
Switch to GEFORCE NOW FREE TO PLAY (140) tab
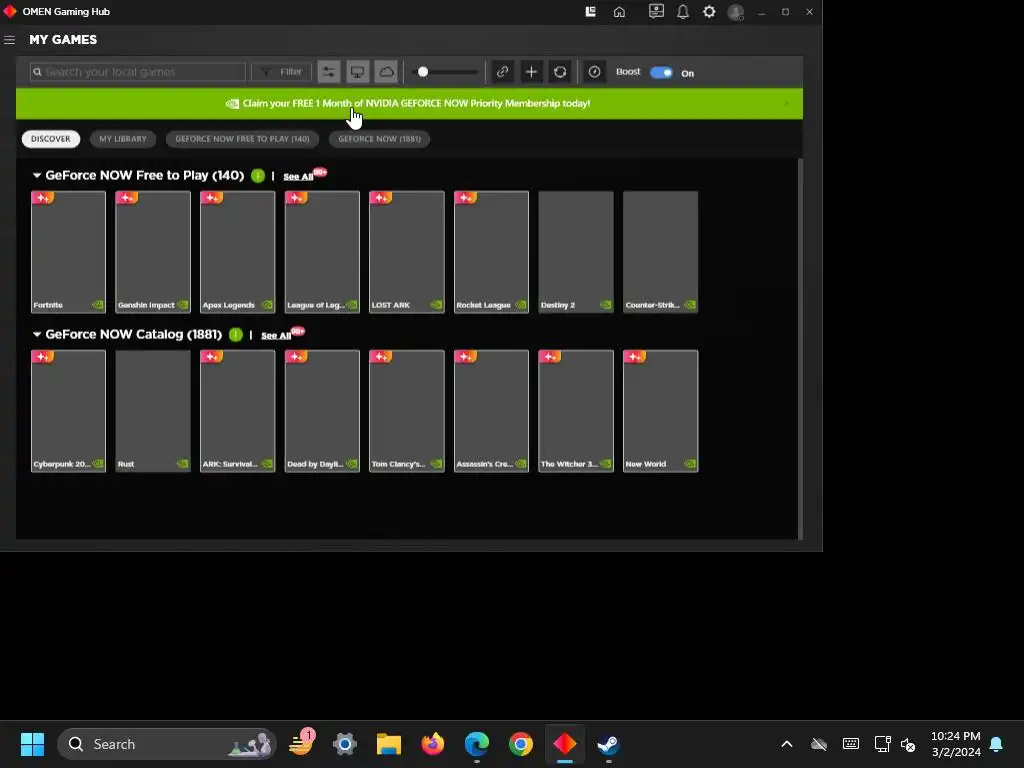coord(242,139)
